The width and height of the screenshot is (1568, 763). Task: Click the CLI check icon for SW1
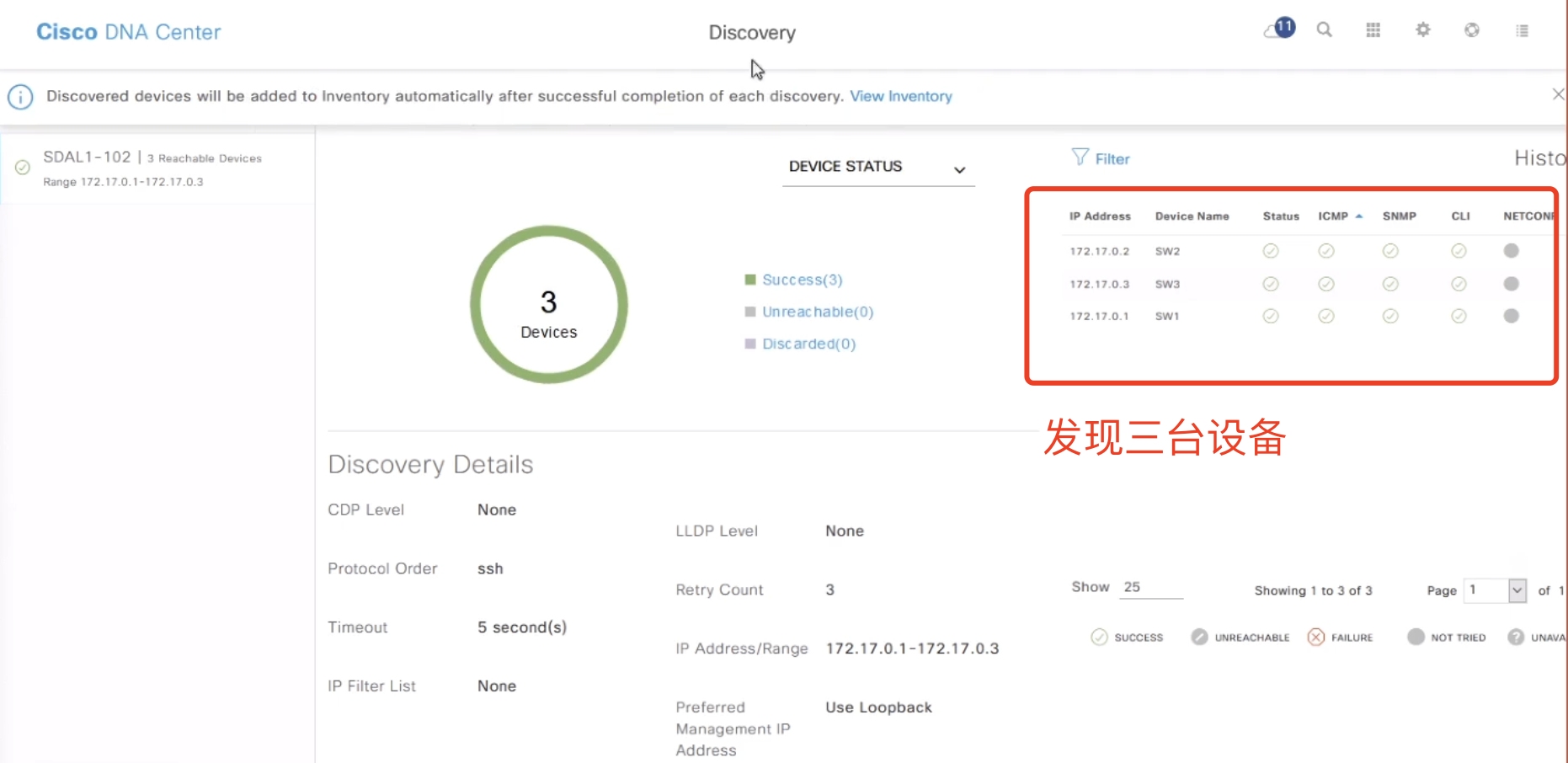pyautogui.click(x=1459, y=316)
